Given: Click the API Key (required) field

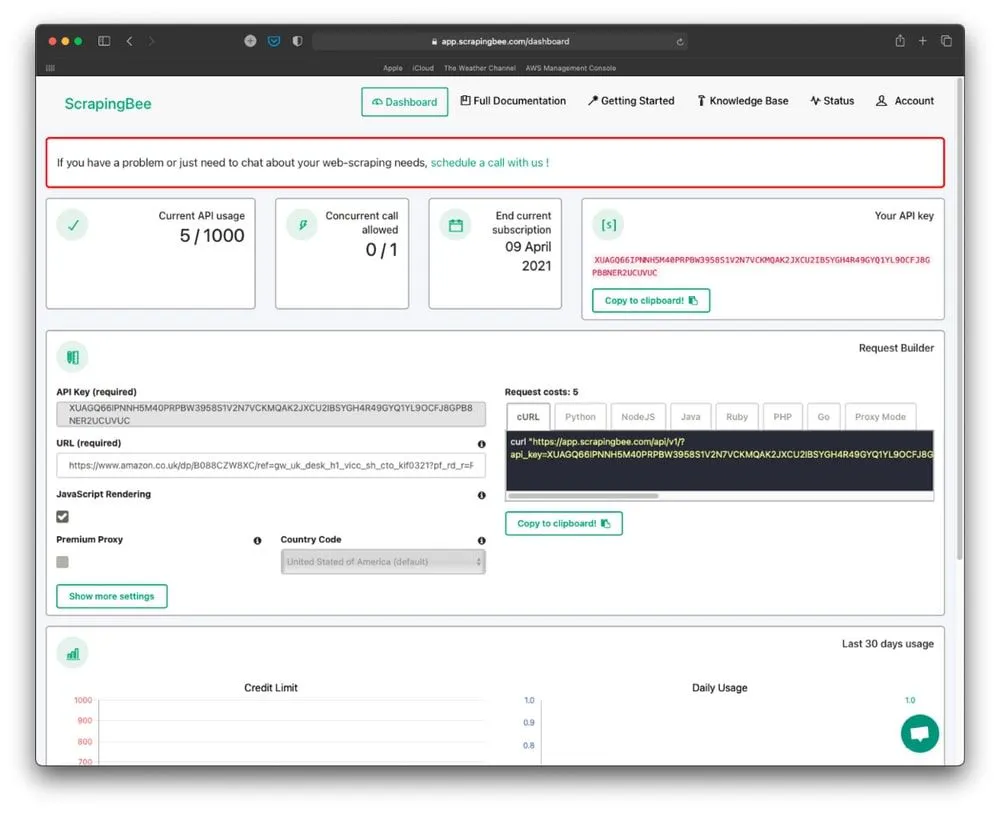Looking at the screenshot, I should pyautogui.click(x=270, y=414).
